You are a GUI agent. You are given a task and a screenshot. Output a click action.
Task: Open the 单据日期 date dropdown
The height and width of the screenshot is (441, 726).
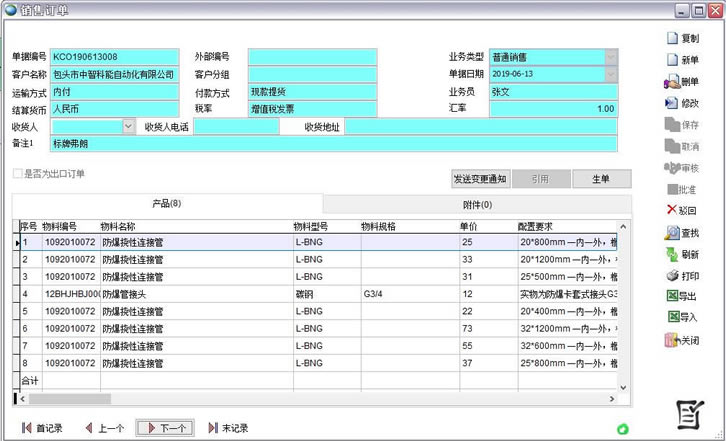611,74
